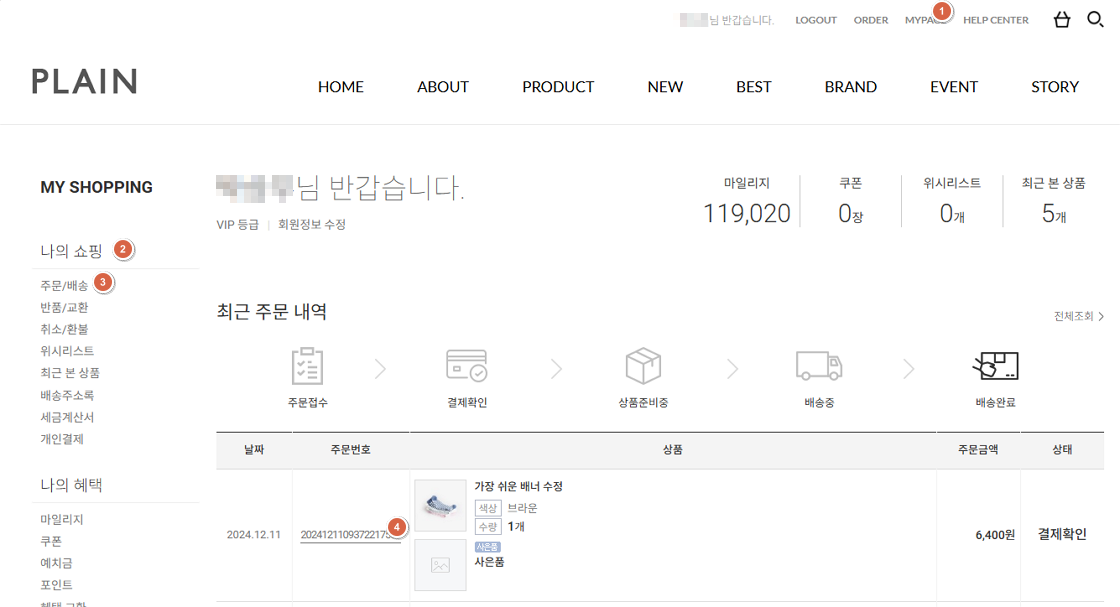The height and width of the screenshot is (607, 1120).
Task: Click product name 가장 쉬운 배너 수정
Action: pos(519,486)
